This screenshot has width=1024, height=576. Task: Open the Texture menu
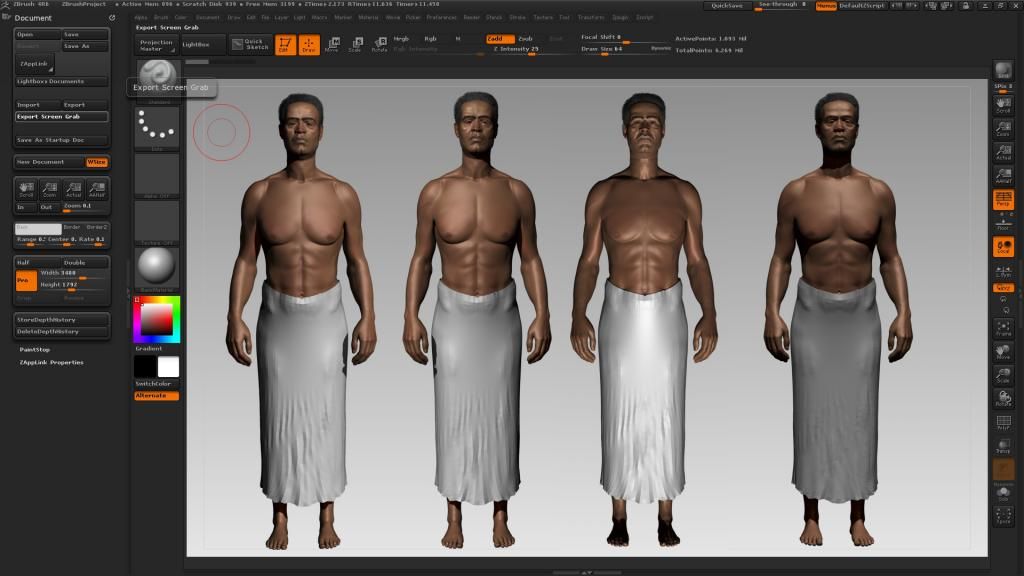click(543, 18)
